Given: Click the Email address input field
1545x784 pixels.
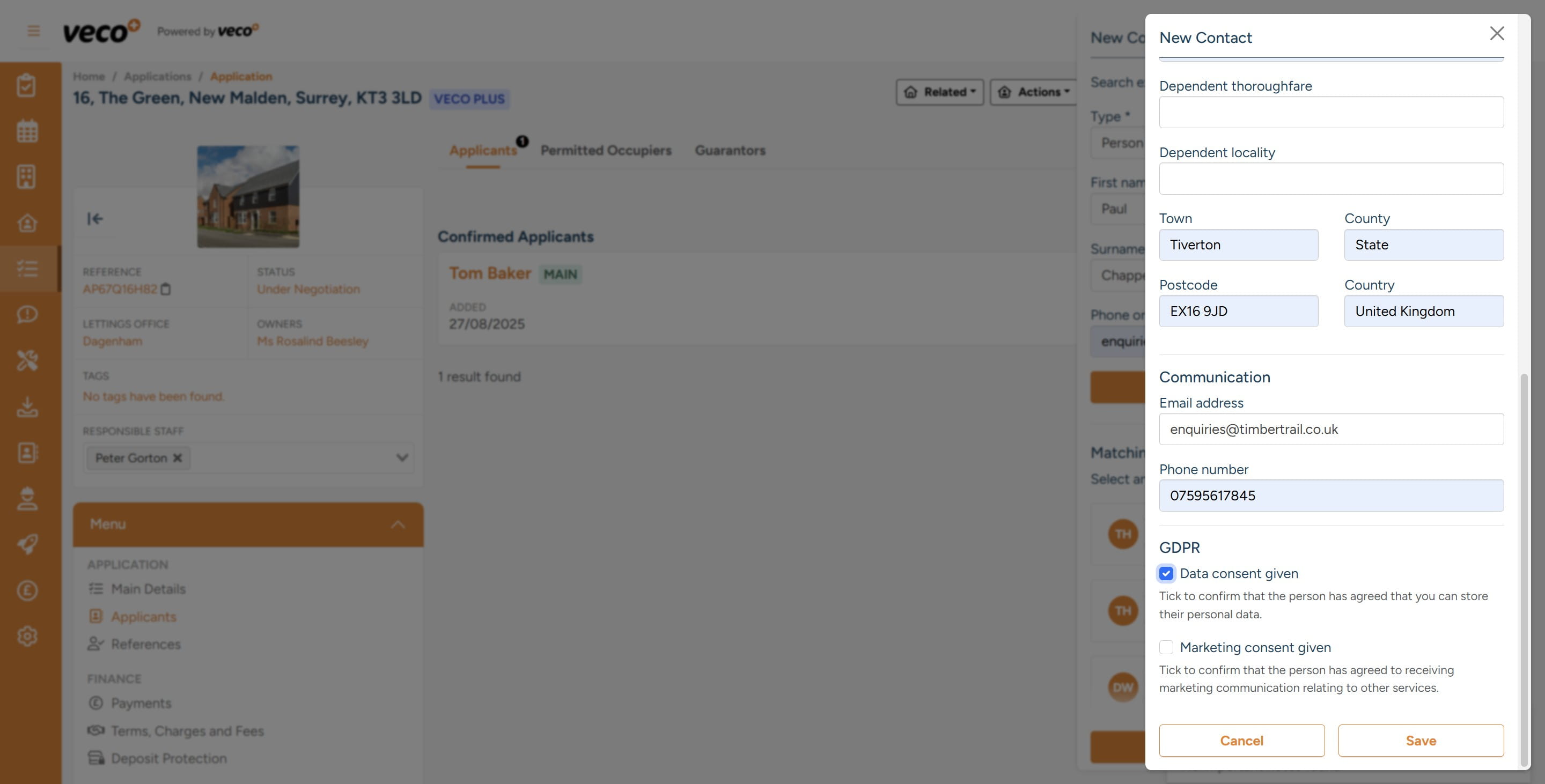Looking at the screenshot, I should coord(1331,429).
